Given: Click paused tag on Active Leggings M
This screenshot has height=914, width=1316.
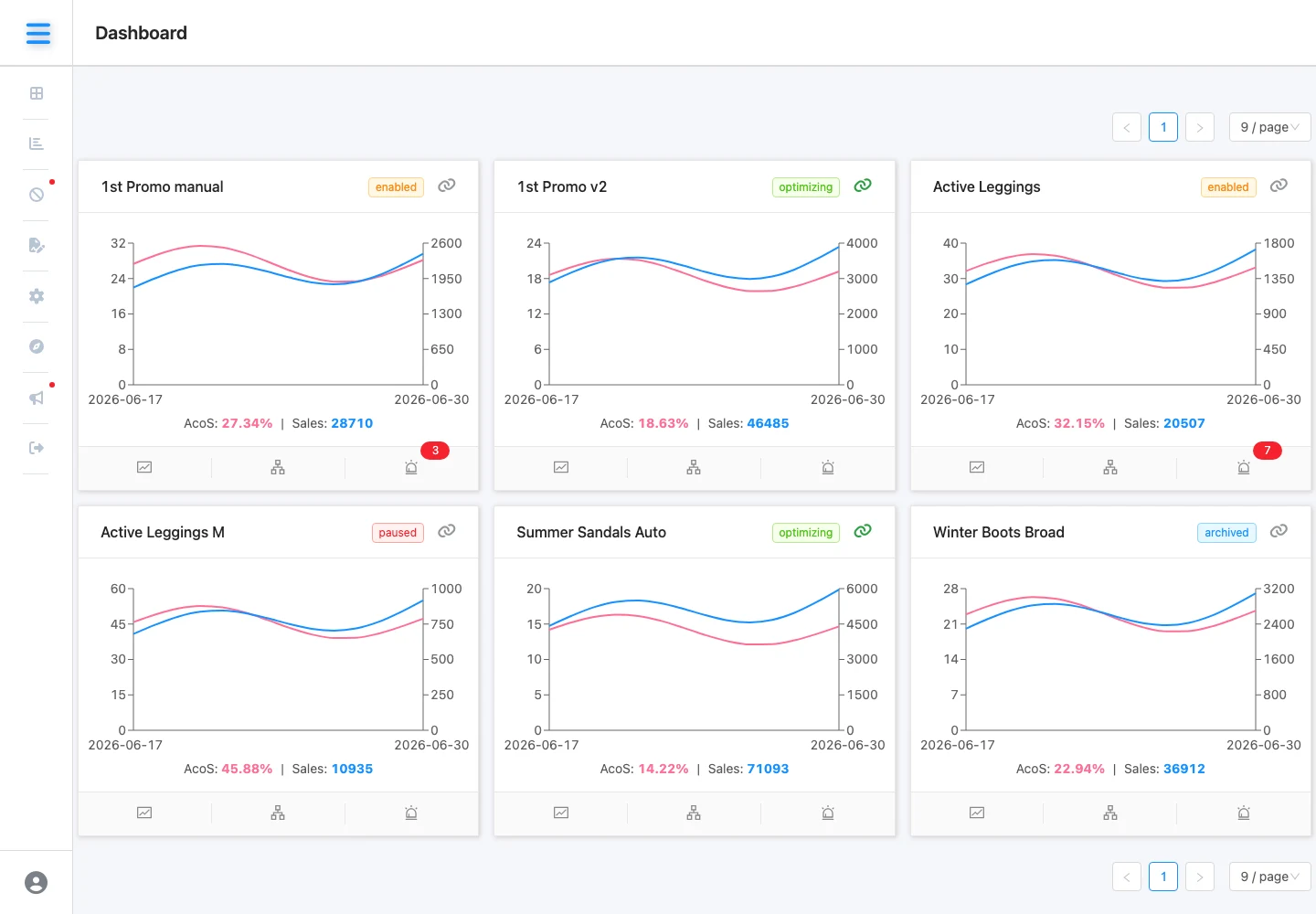Looking at the screenshot, I should coord(398,533).
